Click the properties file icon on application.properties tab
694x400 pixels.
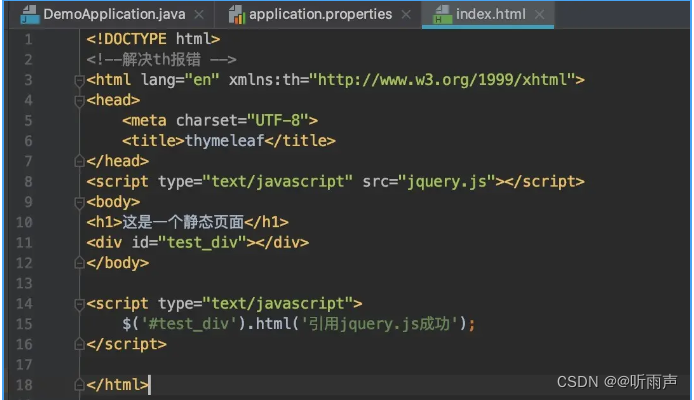point(237,14)
